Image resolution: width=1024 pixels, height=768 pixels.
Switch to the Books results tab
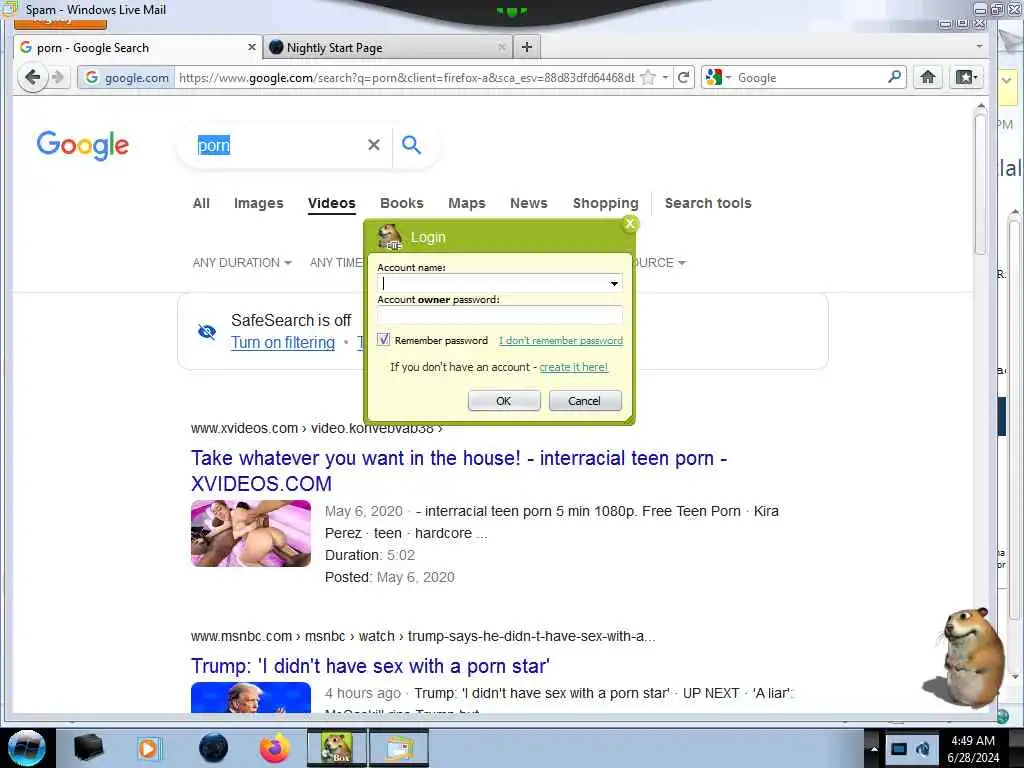(402, 203)
